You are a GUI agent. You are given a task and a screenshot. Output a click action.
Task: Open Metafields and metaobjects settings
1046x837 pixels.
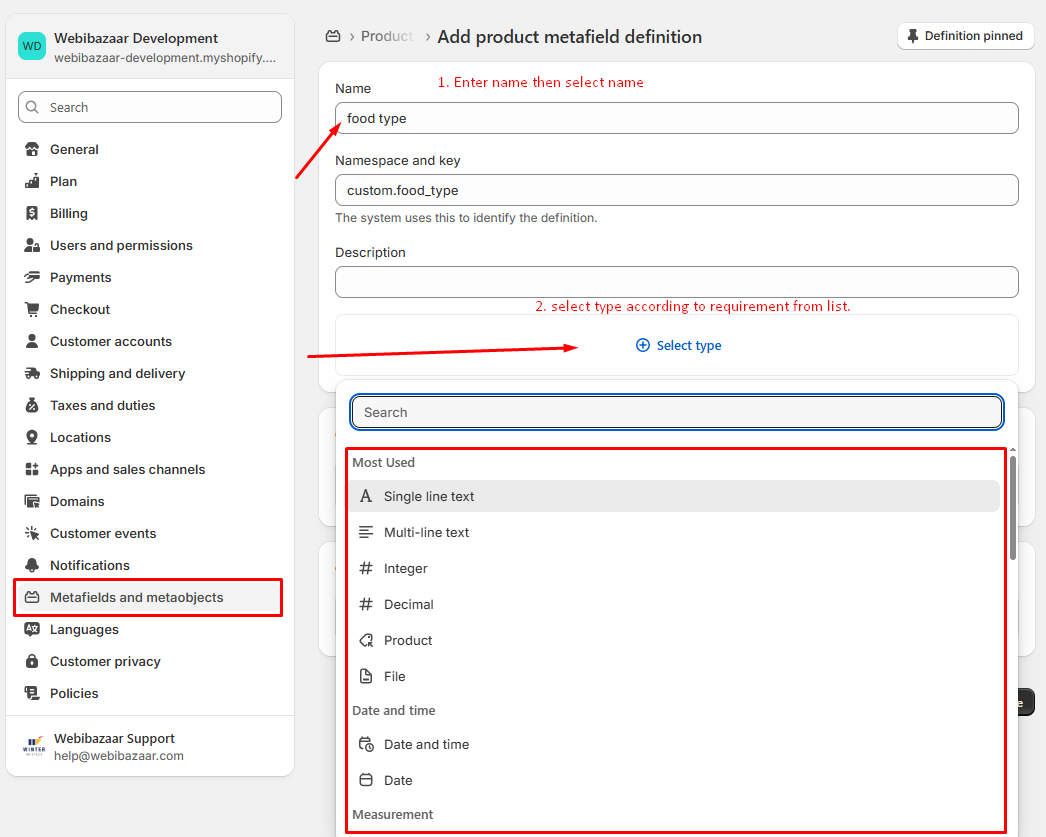[x=137, y=598]
